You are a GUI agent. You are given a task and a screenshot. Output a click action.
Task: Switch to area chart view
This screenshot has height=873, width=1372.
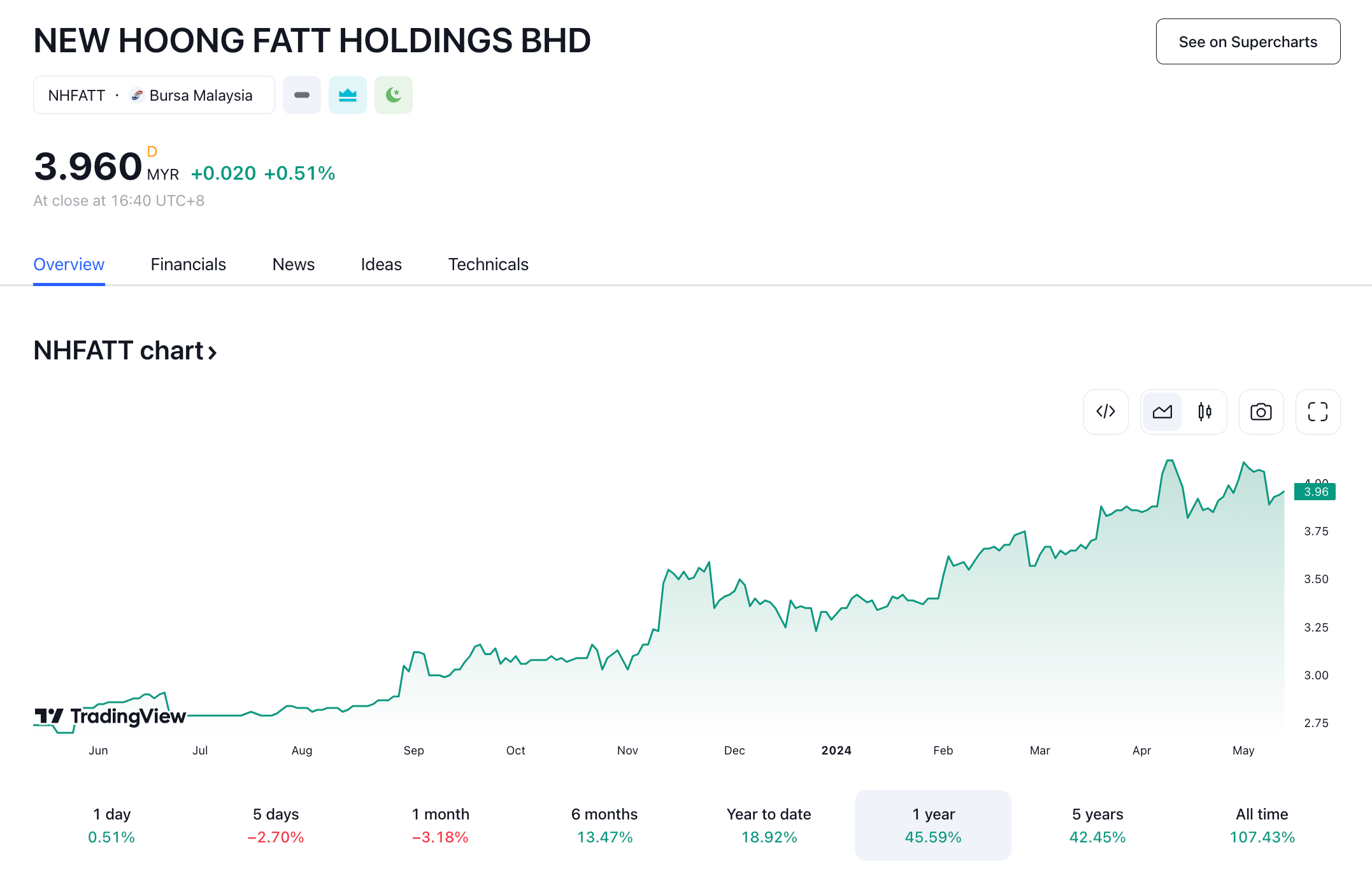1162,412
